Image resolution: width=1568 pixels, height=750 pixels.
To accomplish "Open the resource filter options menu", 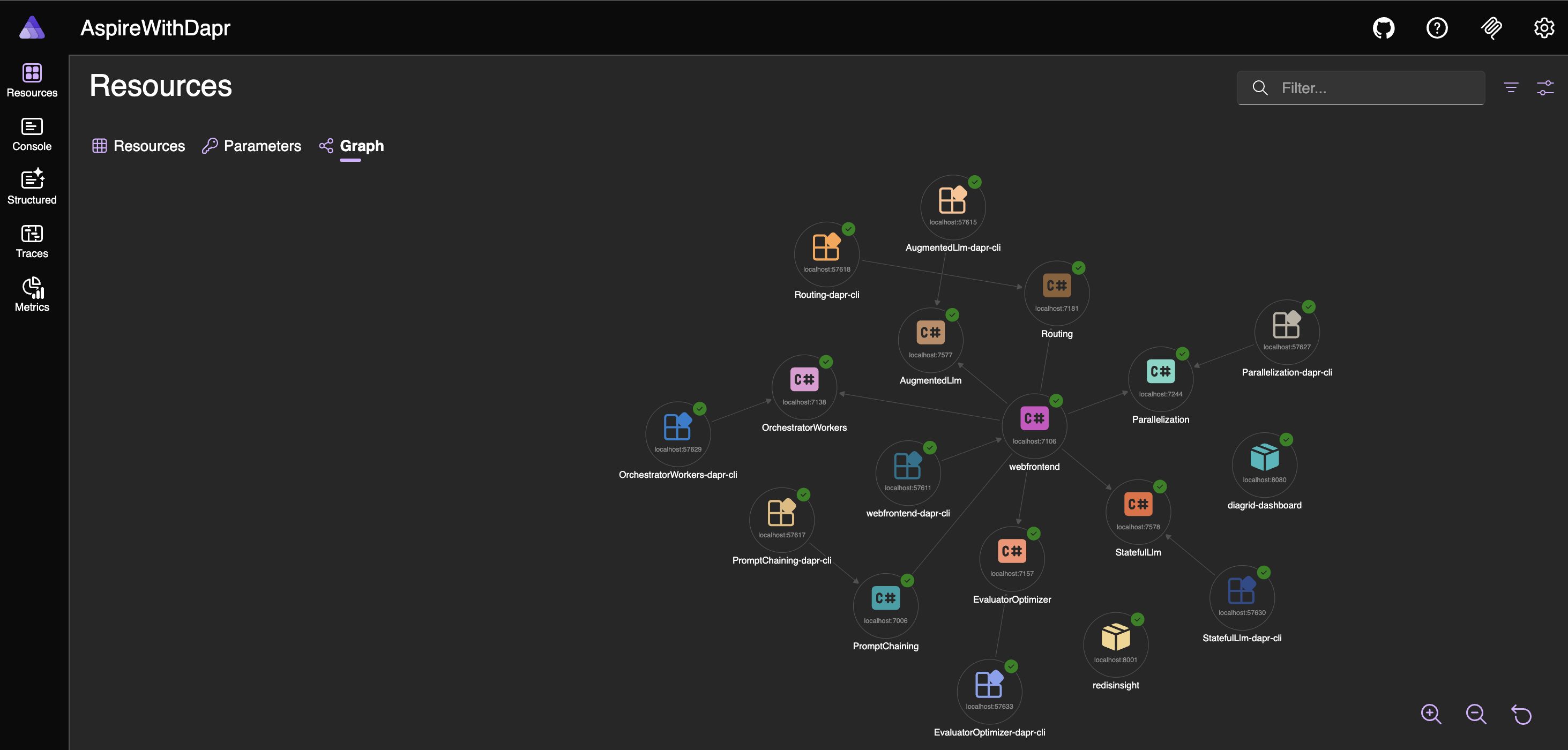I will pos(1511,88).
